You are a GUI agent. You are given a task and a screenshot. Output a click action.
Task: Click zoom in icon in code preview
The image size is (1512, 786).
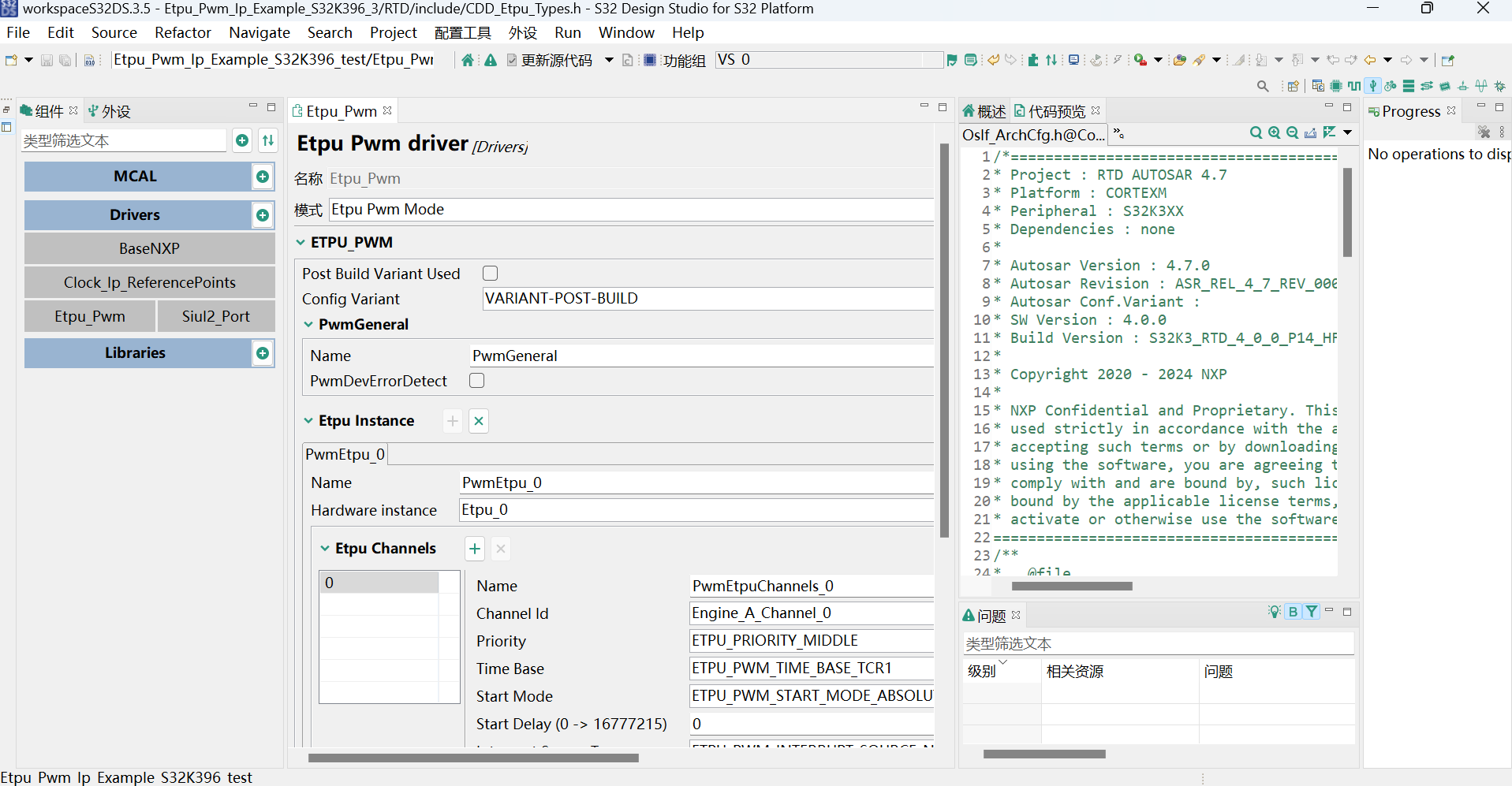coord(1274,132)
